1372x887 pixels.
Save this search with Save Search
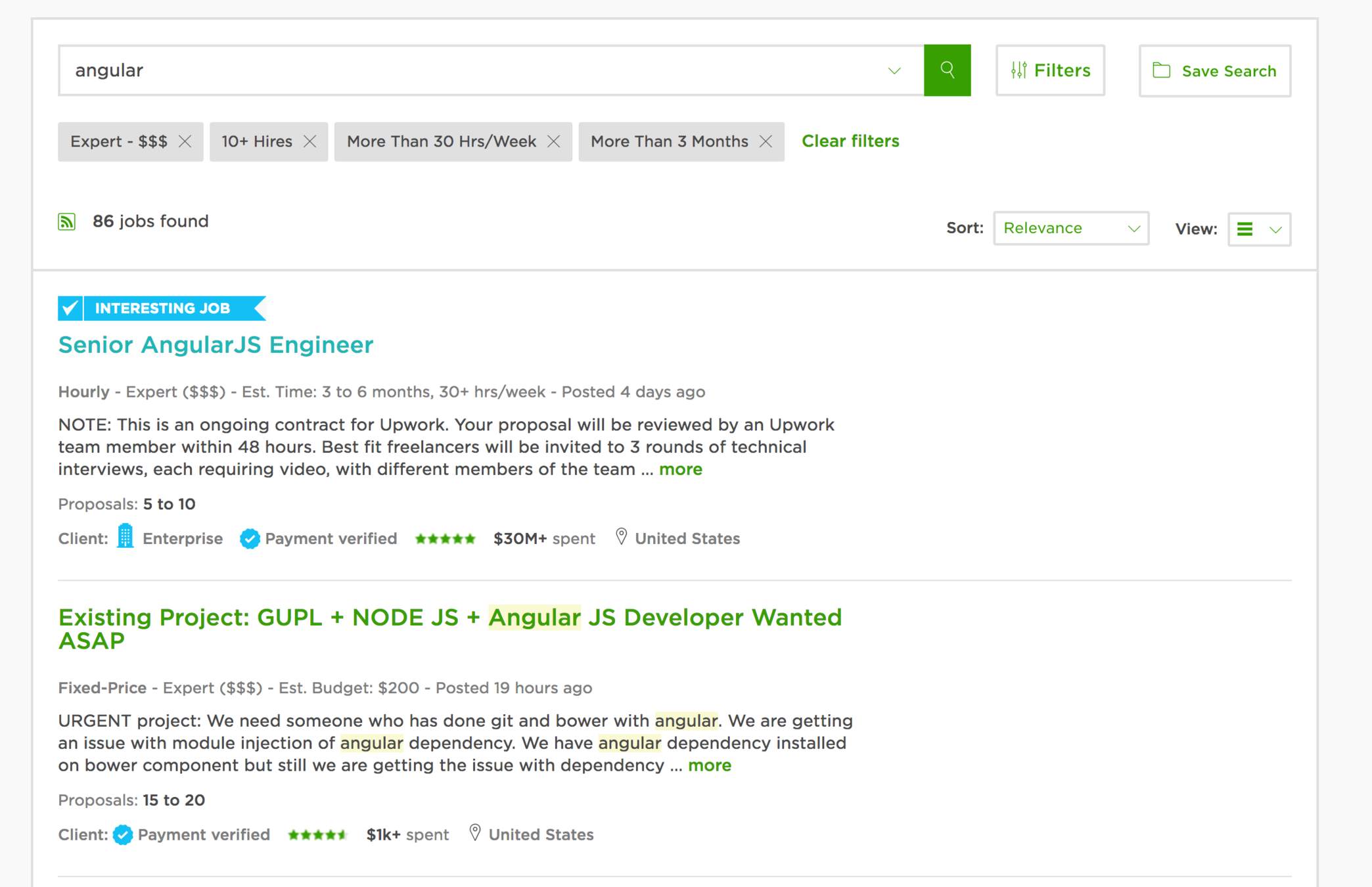tap(1214, 71)
